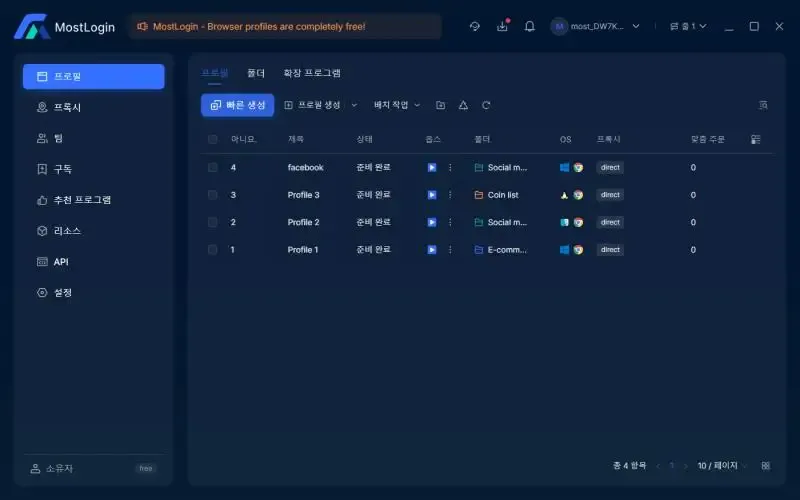Click the free plan badge in sidebar
The image size is (800, 500).
[x=146, y=468]
